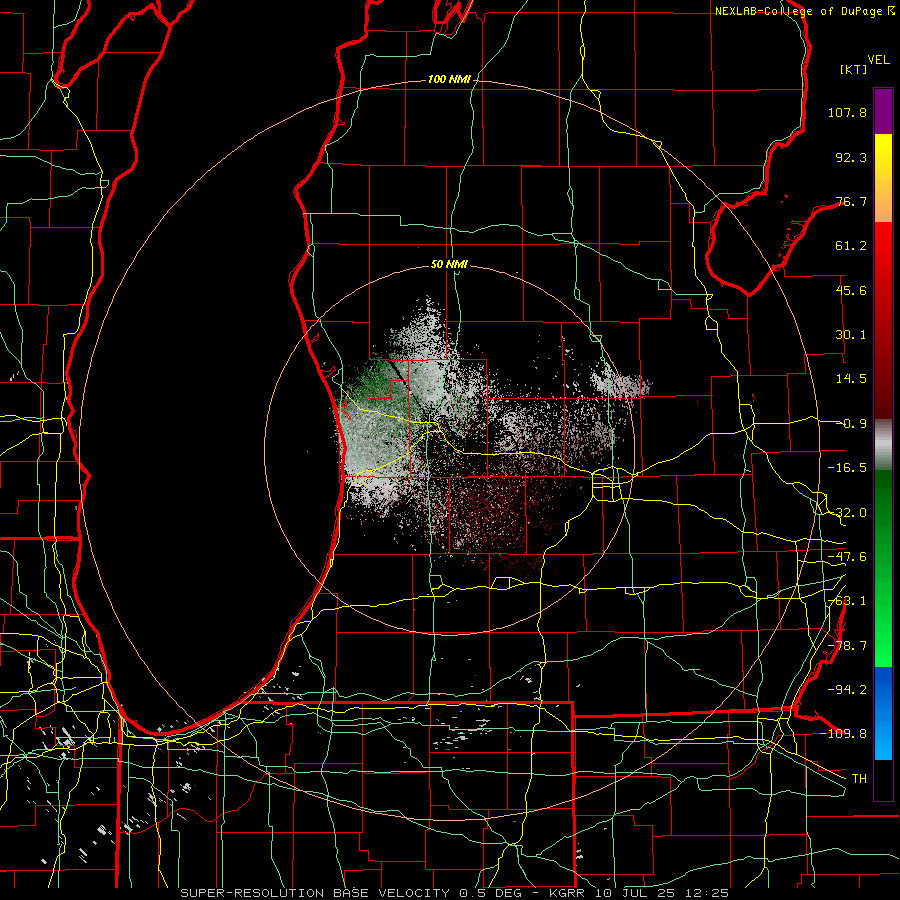Click the [KT] units label
The width and height of the screenshot is (900, 900).
point(853,69)
